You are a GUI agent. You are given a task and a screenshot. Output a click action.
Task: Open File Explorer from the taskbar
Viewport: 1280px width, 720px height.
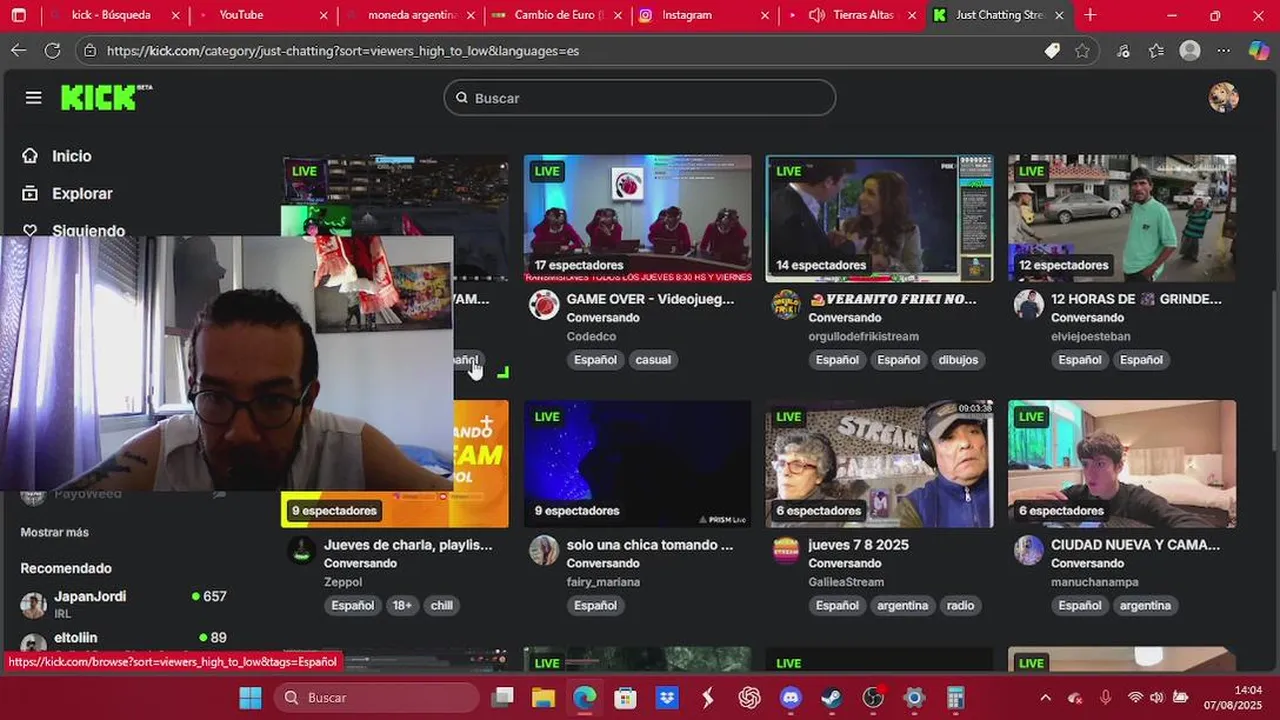click(x=543, y=697)
